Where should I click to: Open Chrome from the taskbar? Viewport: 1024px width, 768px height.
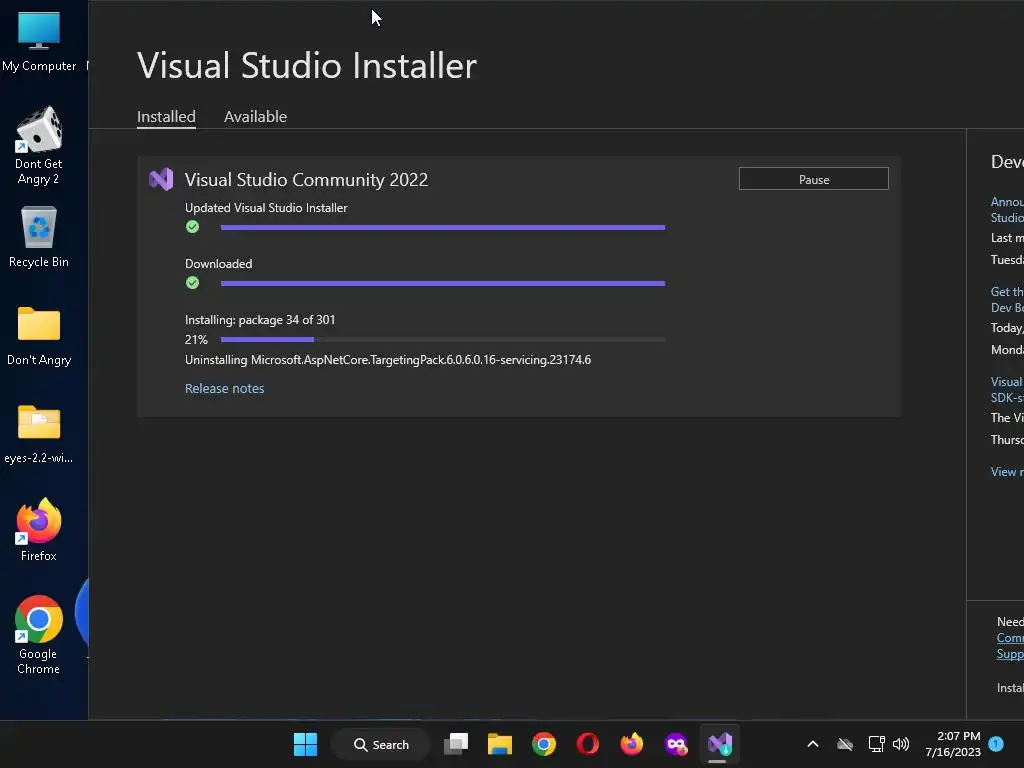point(543,744)
